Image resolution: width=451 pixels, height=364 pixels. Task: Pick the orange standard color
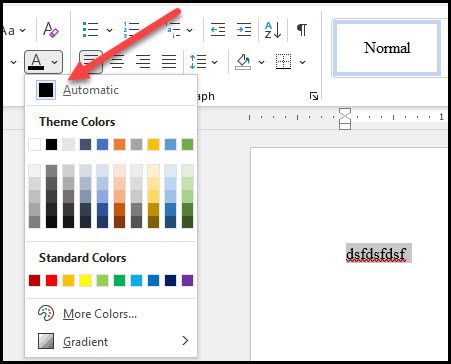click(x=68, y=281)
